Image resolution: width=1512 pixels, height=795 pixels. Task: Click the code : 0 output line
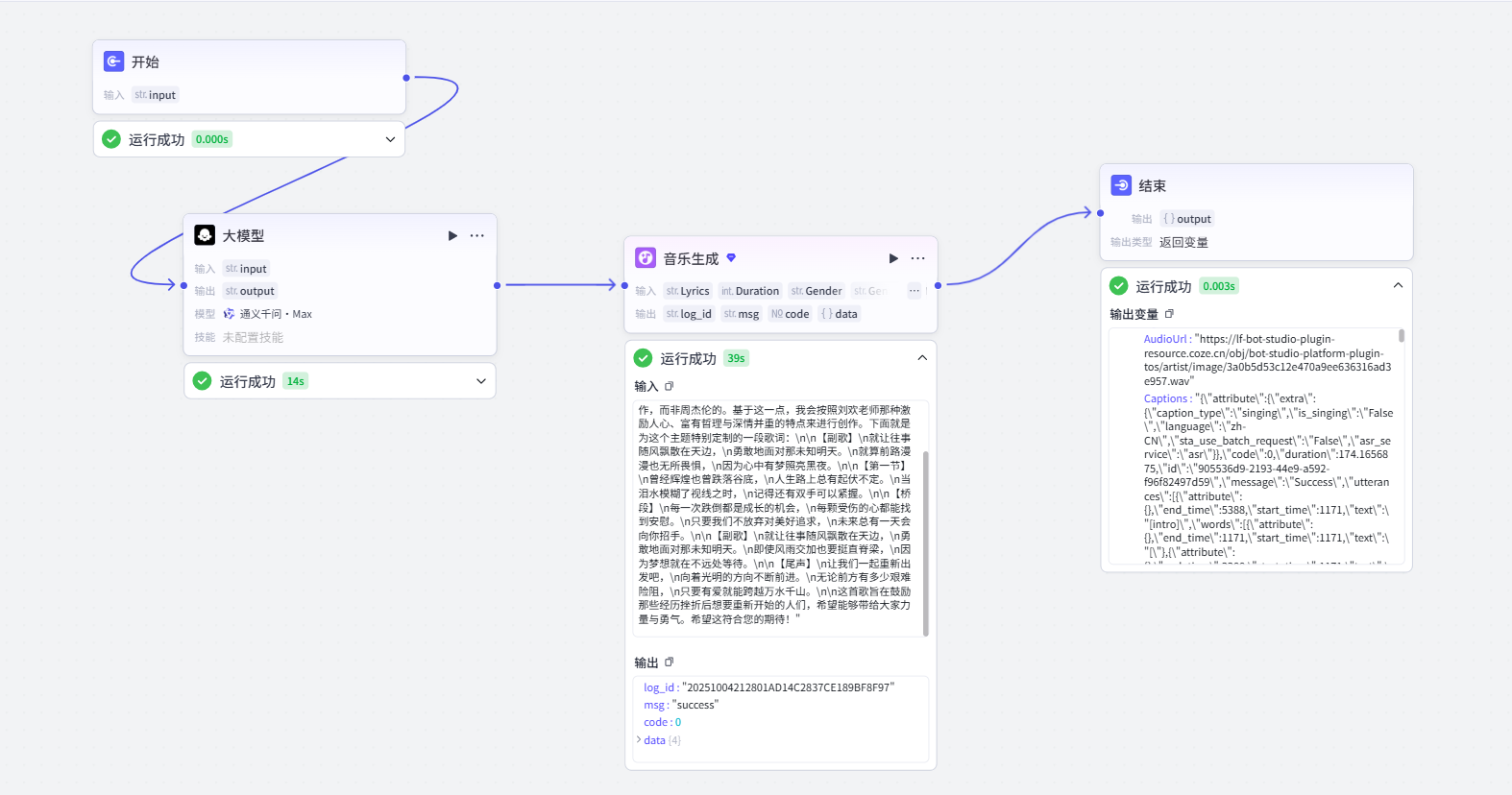point(663,722)
